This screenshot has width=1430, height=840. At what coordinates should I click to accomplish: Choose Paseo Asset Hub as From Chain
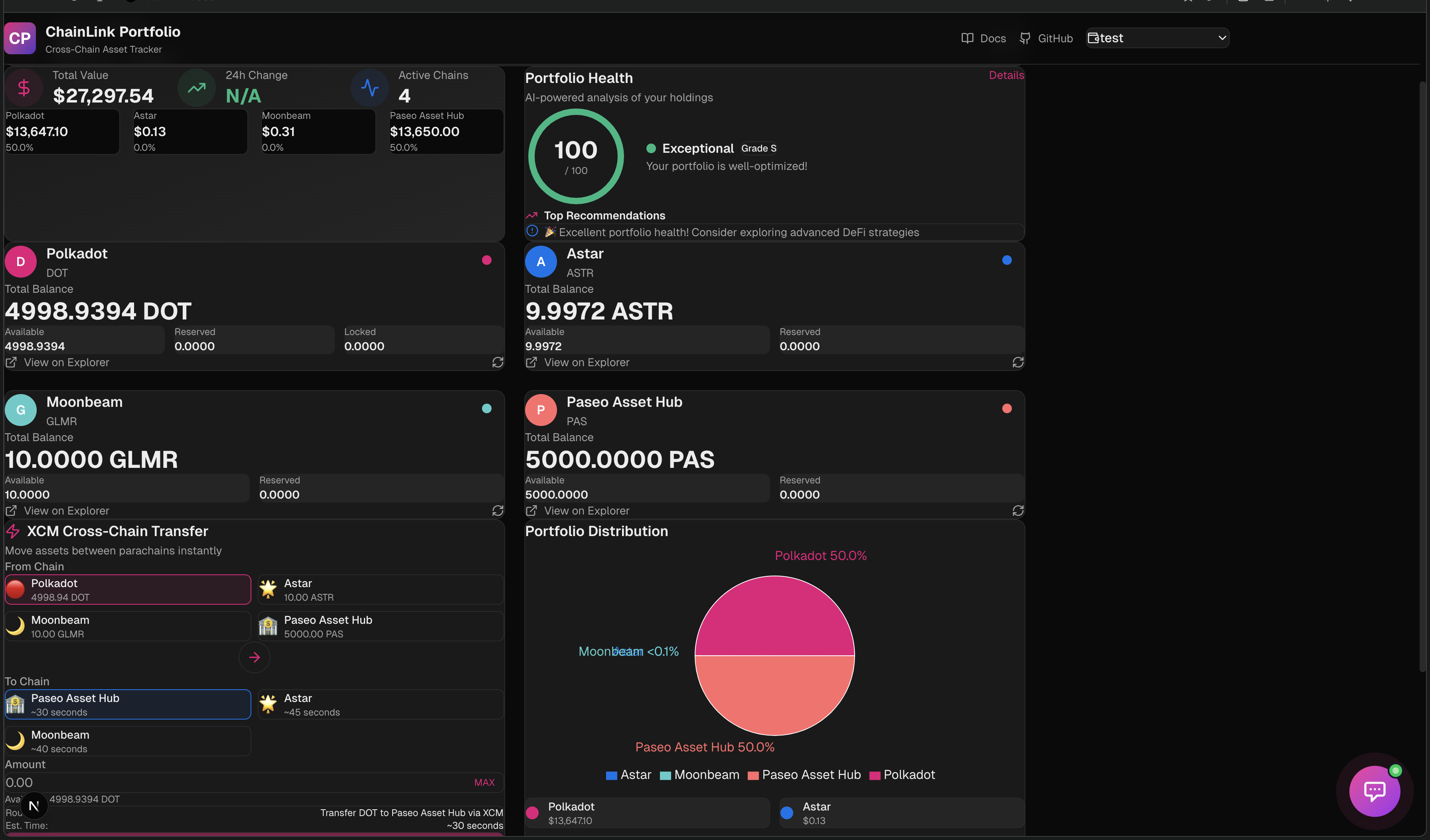pyautogui.click(x=380, y=627)
